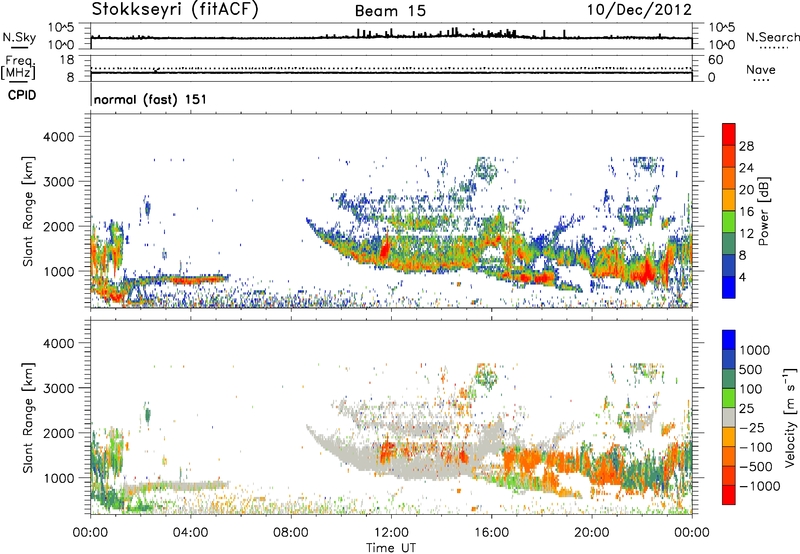Pick the velocity segment between 500 and 1000

(729, 359)
